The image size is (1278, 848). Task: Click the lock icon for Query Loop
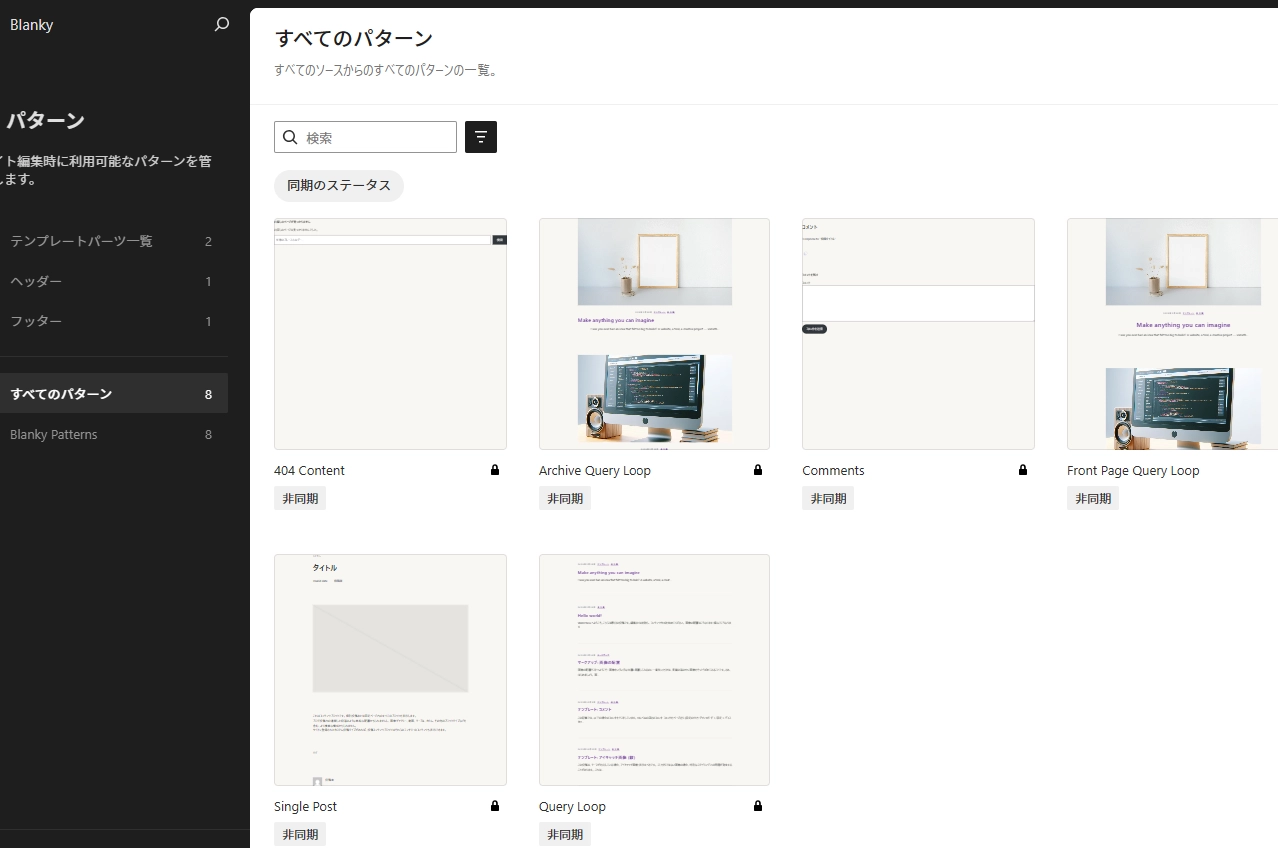click(758, 806)
